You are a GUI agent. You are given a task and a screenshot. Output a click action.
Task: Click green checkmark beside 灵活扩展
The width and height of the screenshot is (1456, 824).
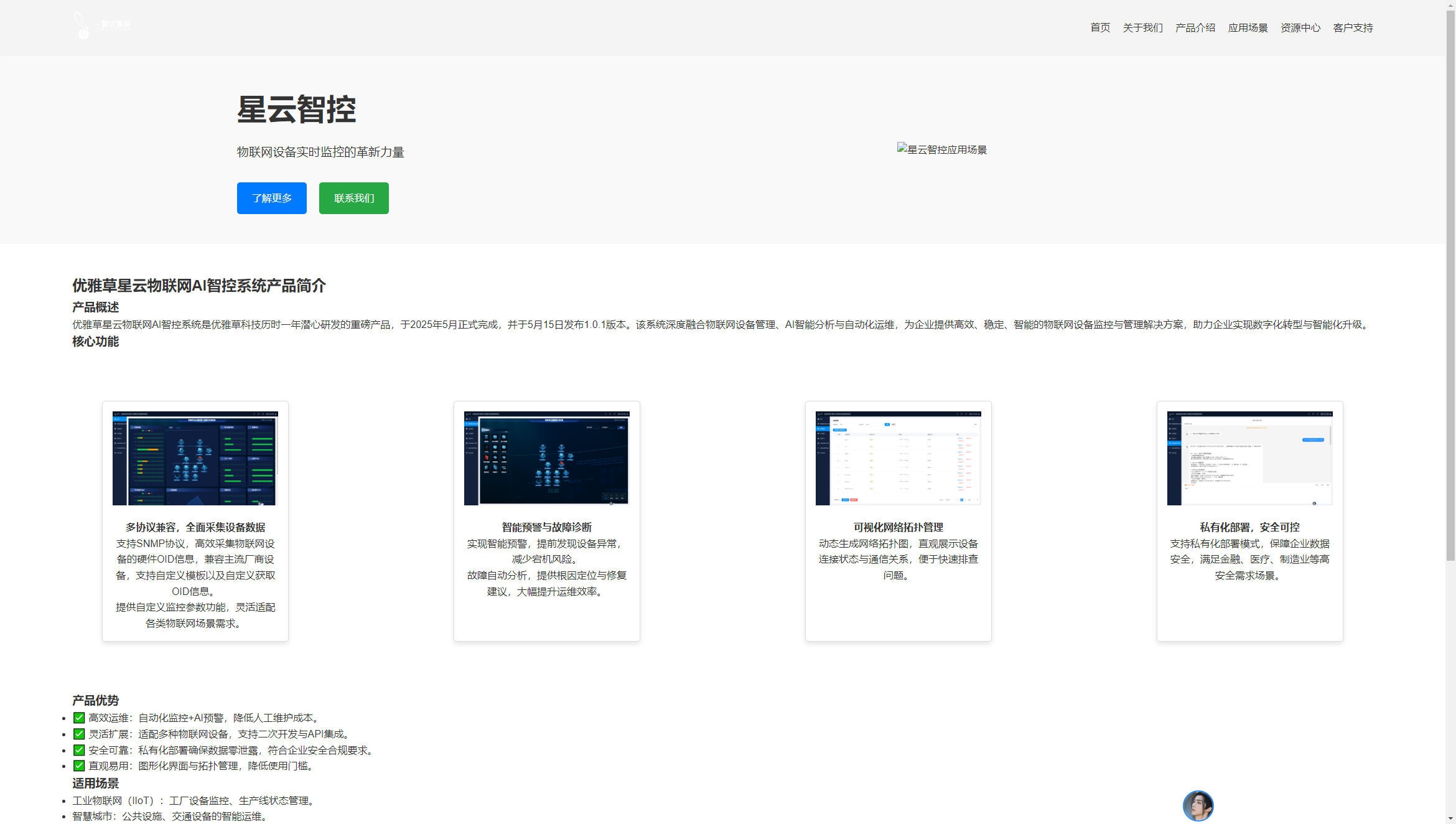click(79, 734)
